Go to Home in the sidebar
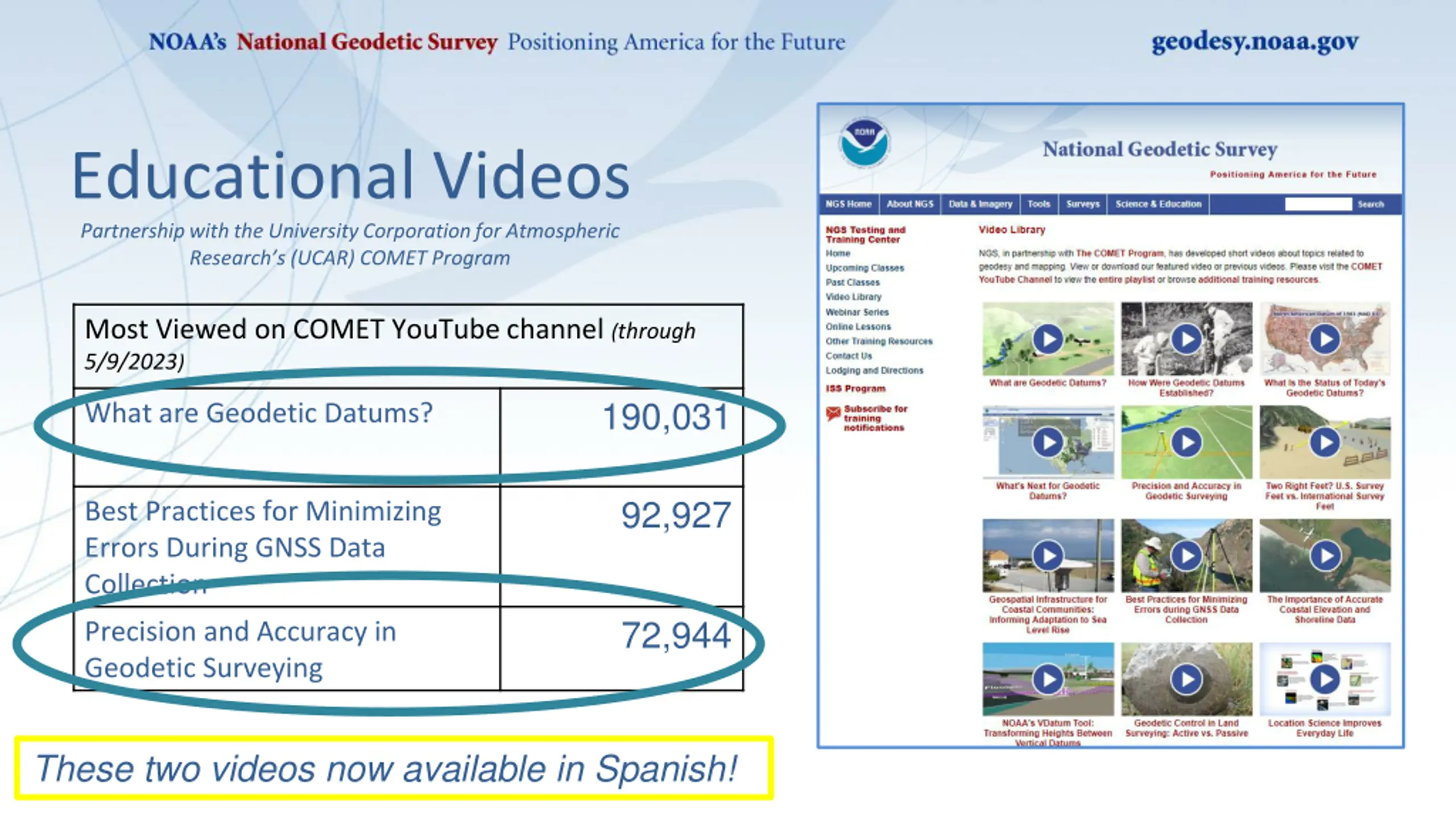 coord(838,254)
